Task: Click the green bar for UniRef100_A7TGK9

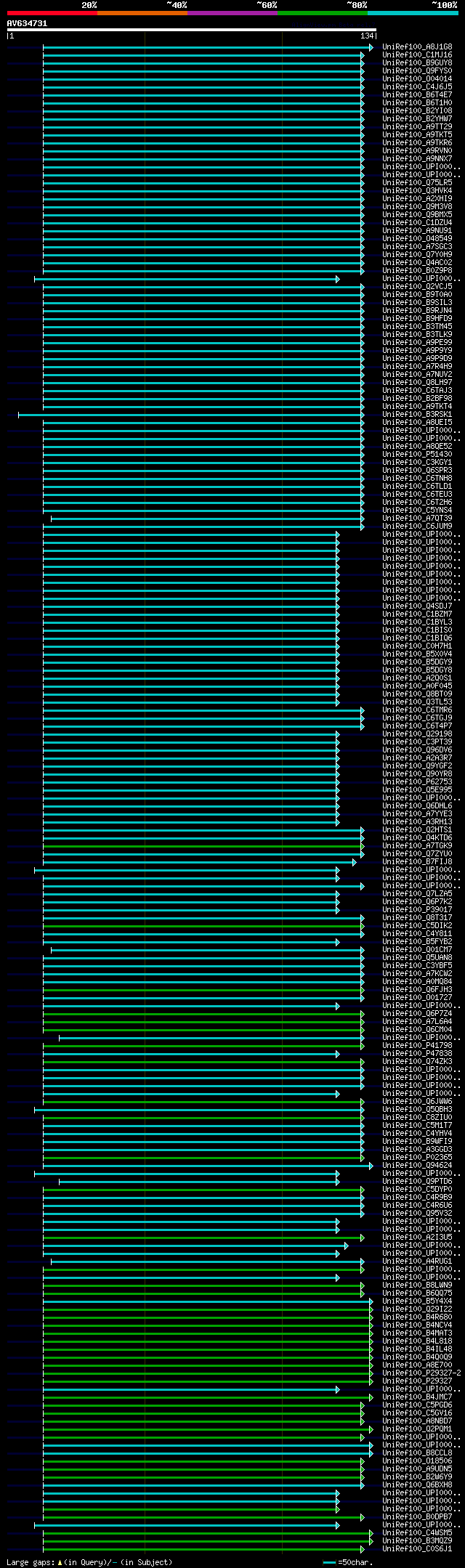Action: 203,846
